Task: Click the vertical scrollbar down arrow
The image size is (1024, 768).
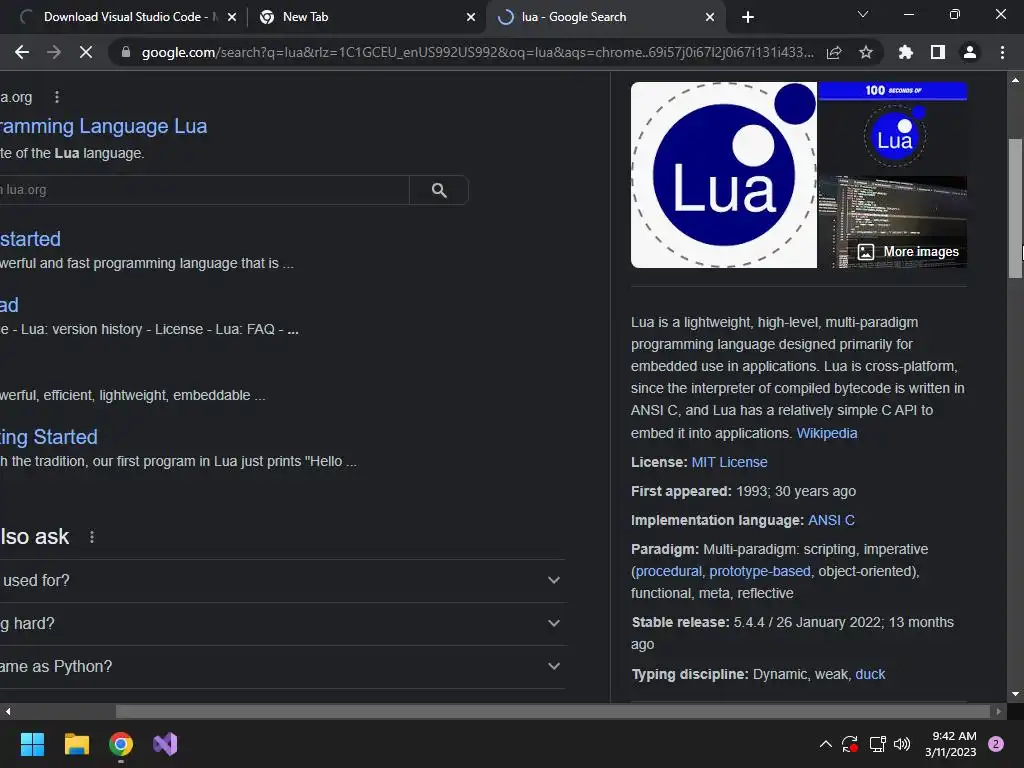Action: (x=1015, y=694)
